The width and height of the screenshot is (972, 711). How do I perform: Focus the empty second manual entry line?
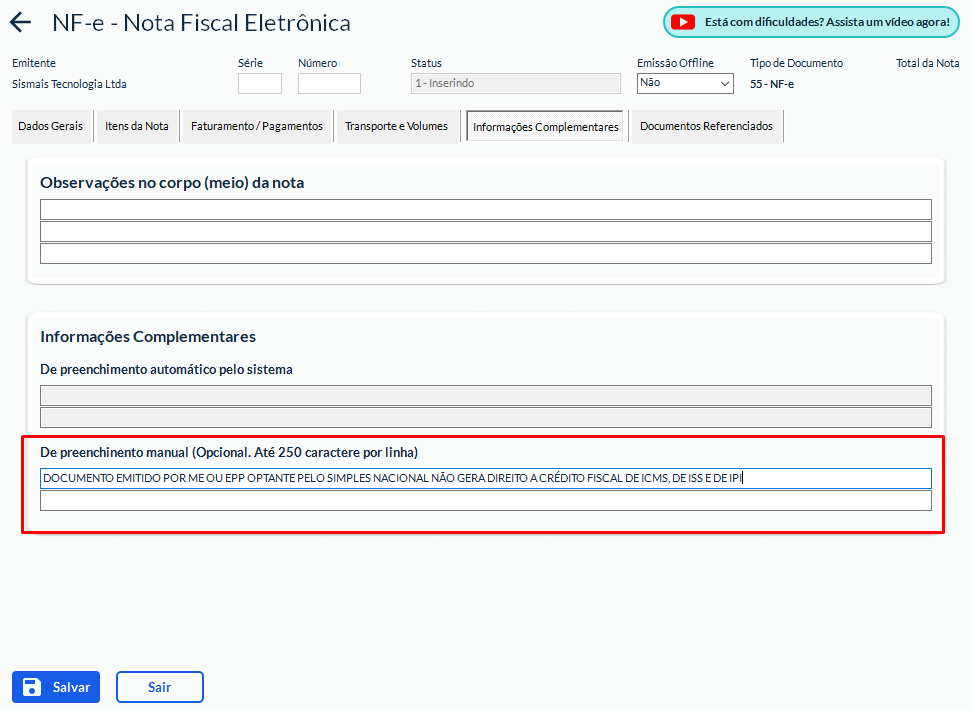486,501
